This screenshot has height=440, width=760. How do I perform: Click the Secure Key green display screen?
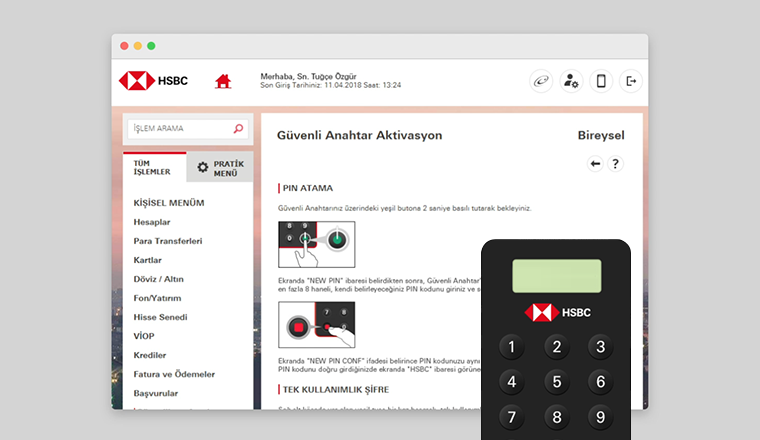click(x=556, y=276)
